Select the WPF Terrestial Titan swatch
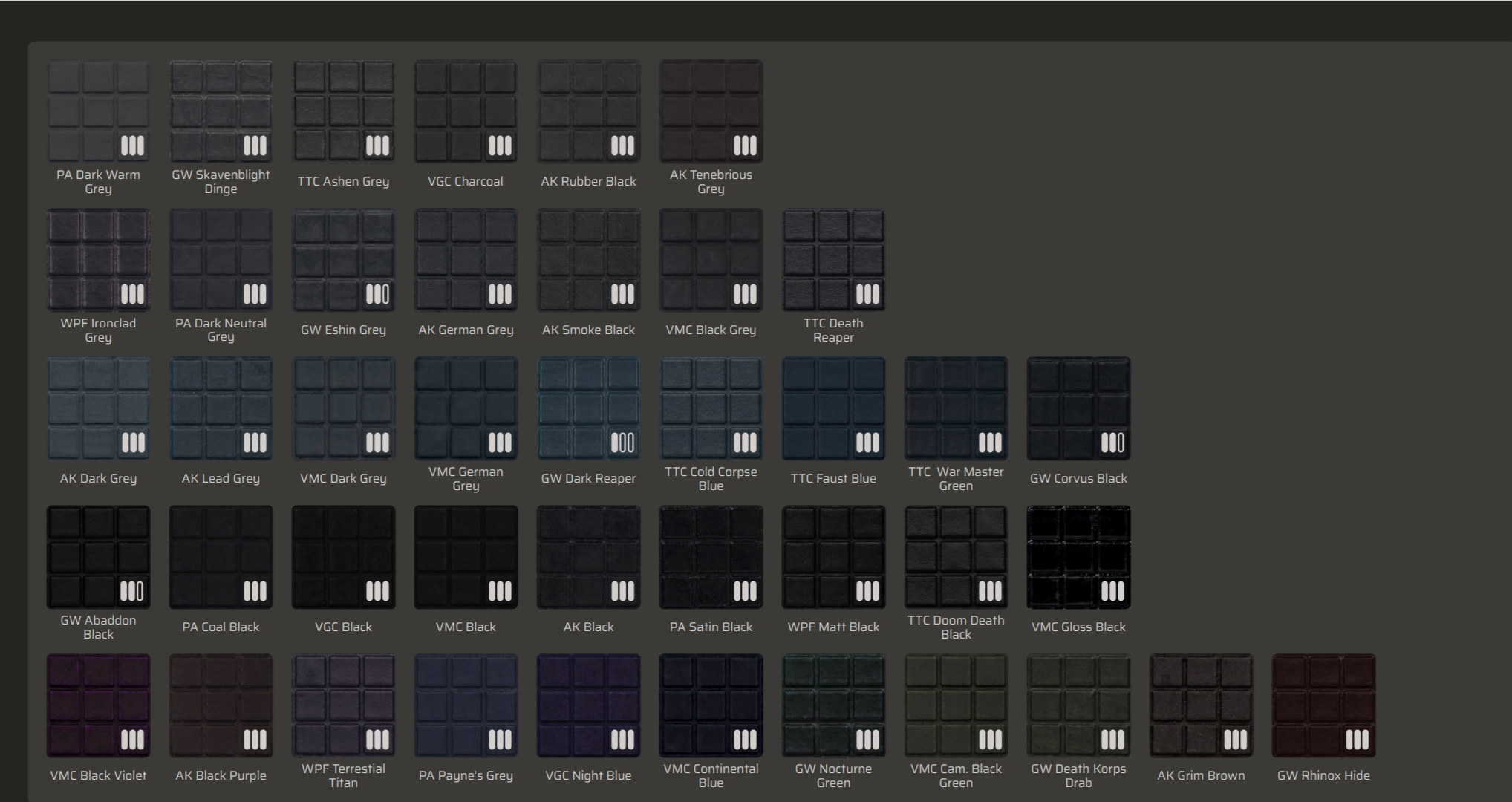1512x802 pixels. [343, 705]
